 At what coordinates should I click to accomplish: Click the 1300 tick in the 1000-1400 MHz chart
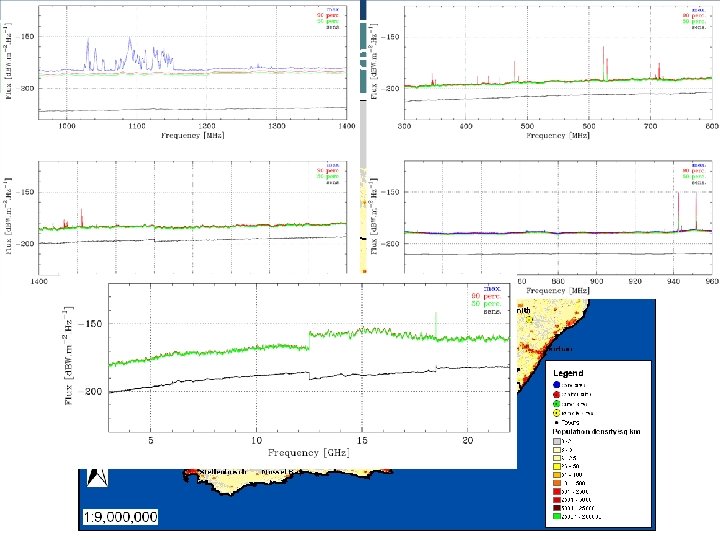(276, 126)
